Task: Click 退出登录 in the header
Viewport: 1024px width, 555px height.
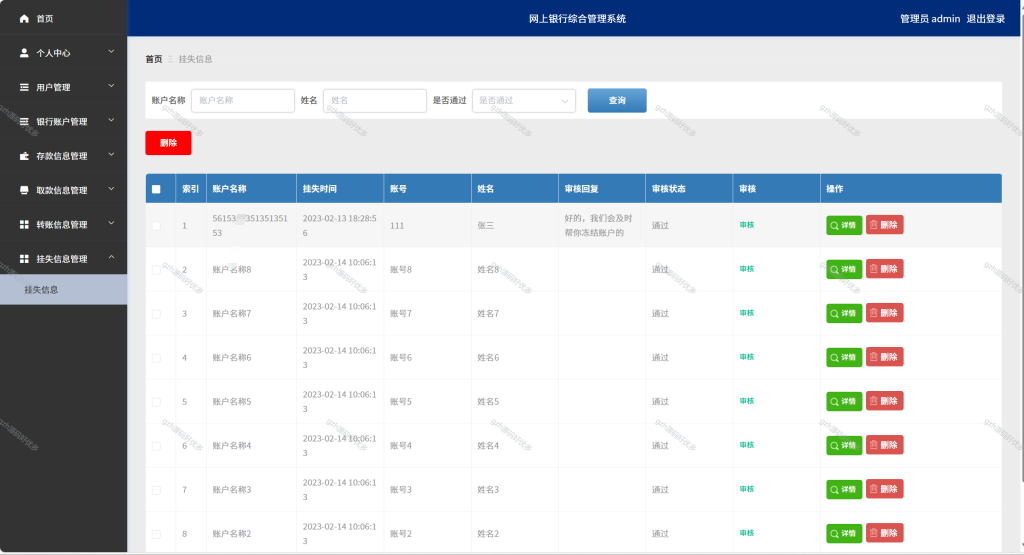Action: coord(985,19)
